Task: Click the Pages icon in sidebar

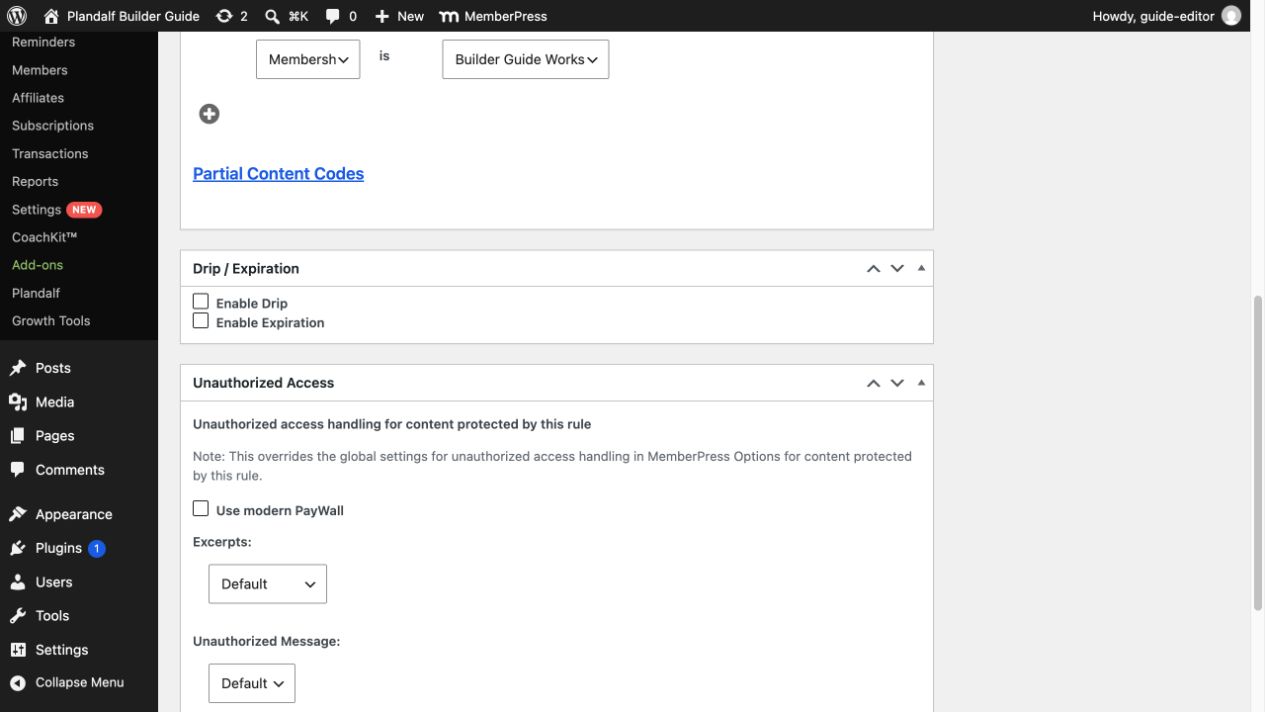Action: 18,436
